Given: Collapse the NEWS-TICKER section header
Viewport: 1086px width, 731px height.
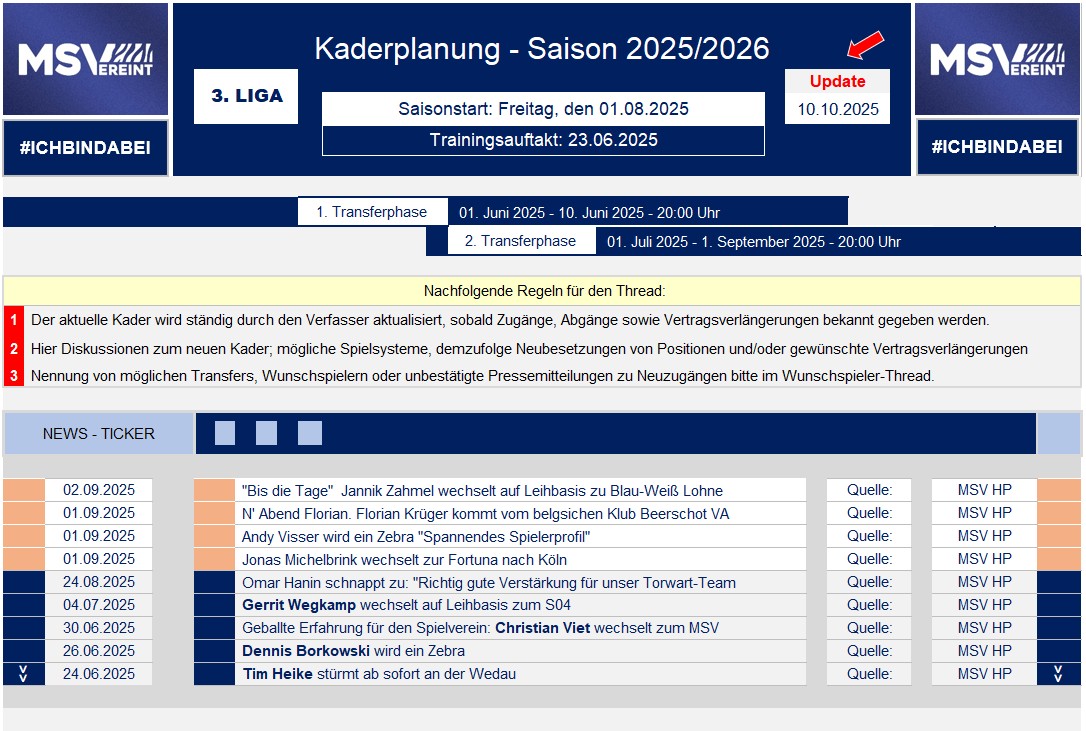Looking at the screenshot, I should (x=97, y=433).
